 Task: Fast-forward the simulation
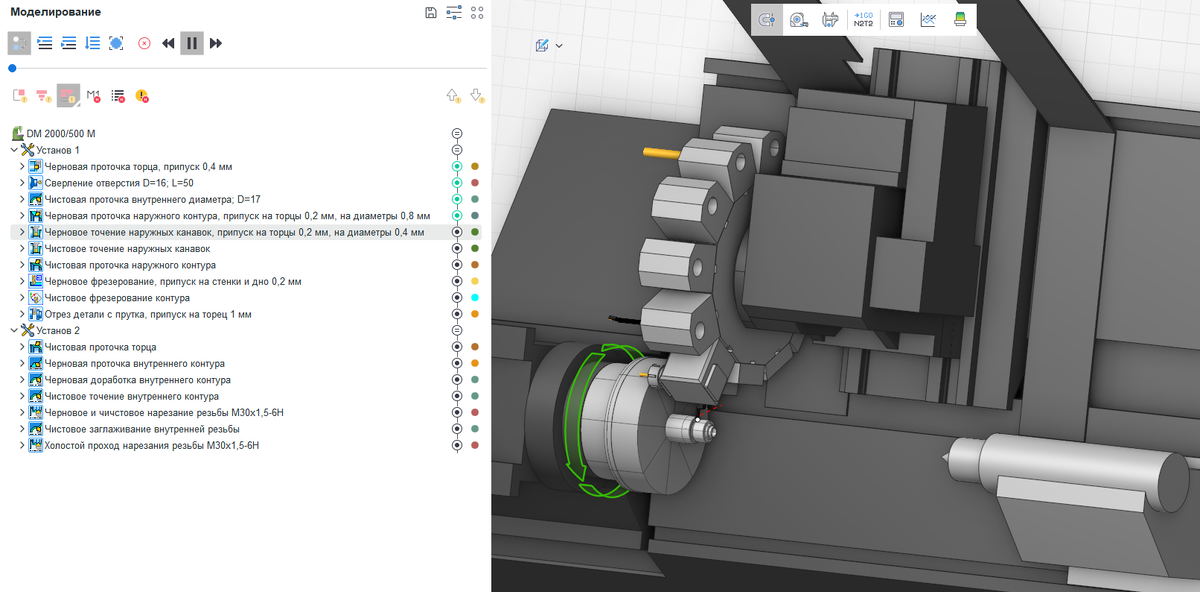[216, 43]
